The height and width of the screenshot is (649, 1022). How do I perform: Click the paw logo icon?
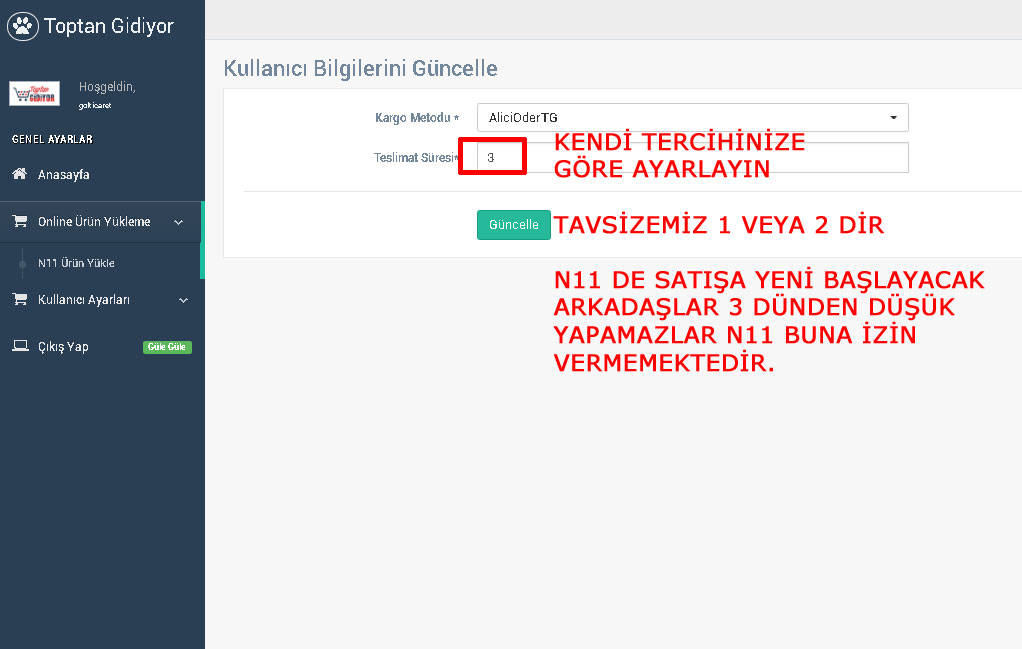point(22,26)
